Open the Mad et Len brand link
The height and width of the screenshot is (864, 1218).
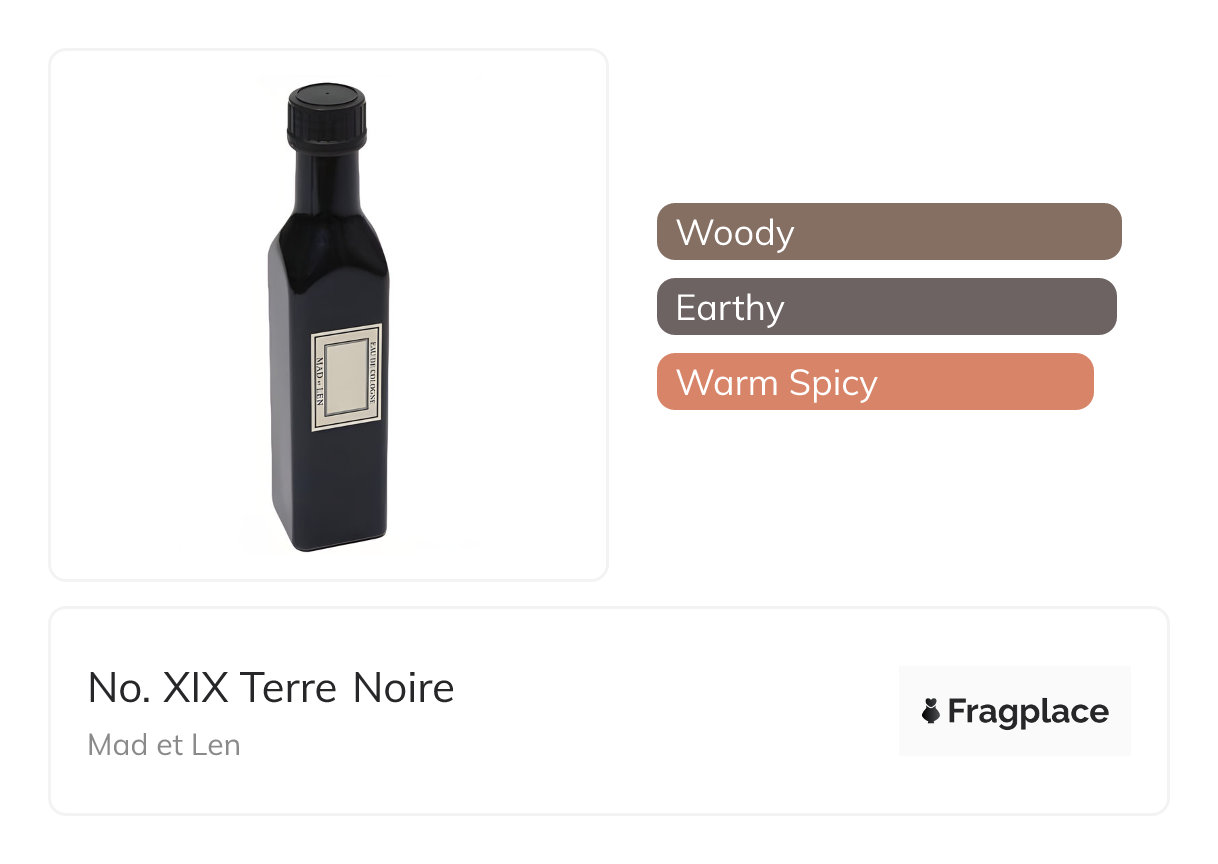[x=164, y=745]
